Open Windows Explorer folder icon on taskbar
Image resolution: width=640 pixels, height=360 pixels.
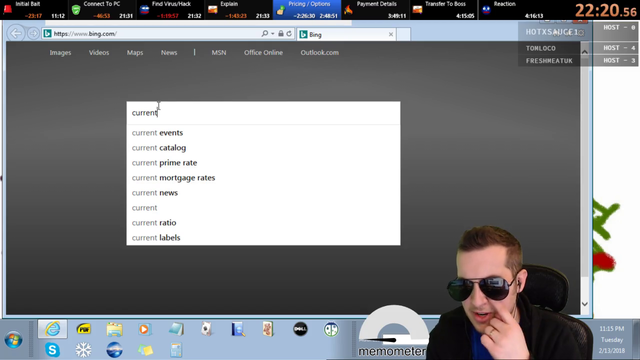point(114,329)
